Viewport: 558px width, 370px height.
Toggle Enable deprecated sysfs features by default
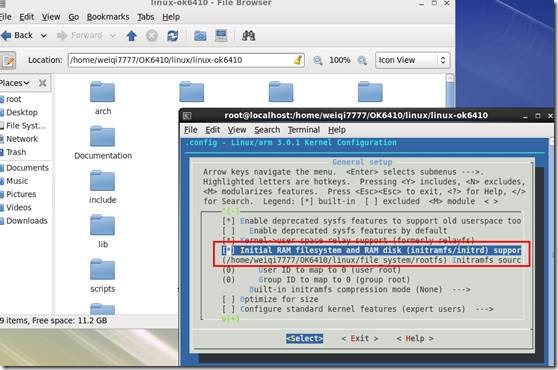tap(335, 231)
